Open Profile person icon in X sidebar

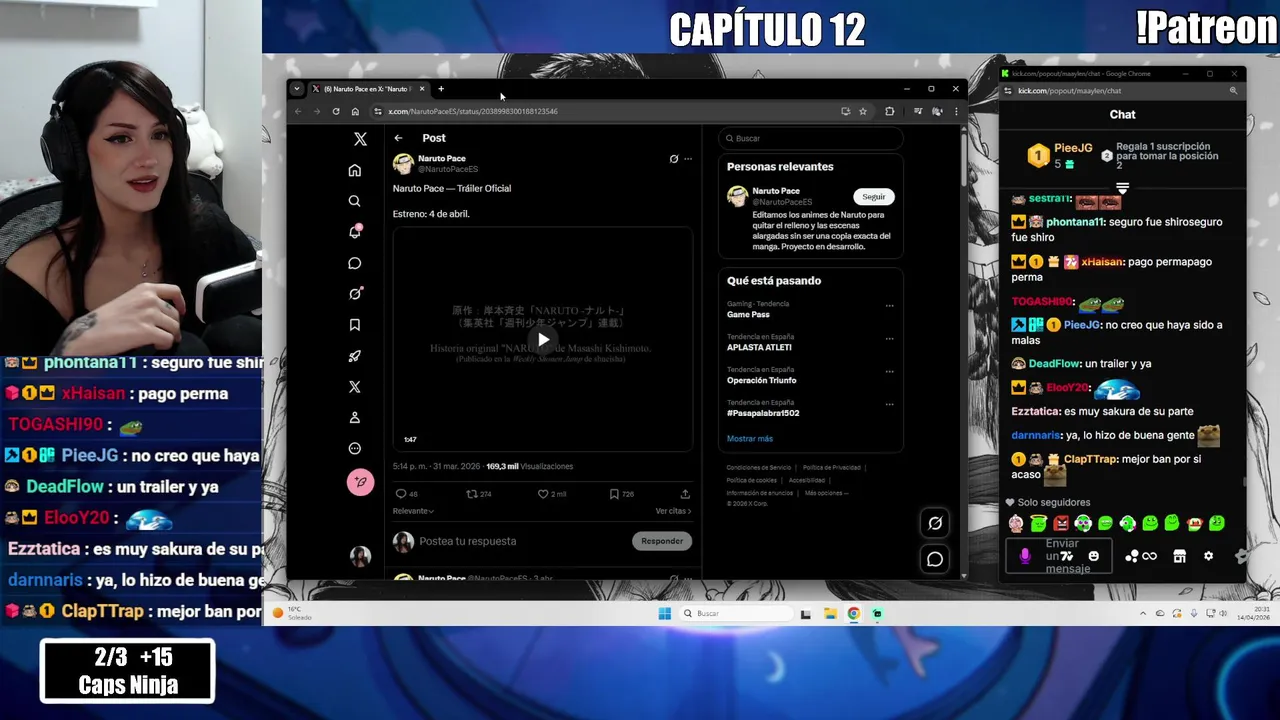pyautogui.click(x=354, y=418)
